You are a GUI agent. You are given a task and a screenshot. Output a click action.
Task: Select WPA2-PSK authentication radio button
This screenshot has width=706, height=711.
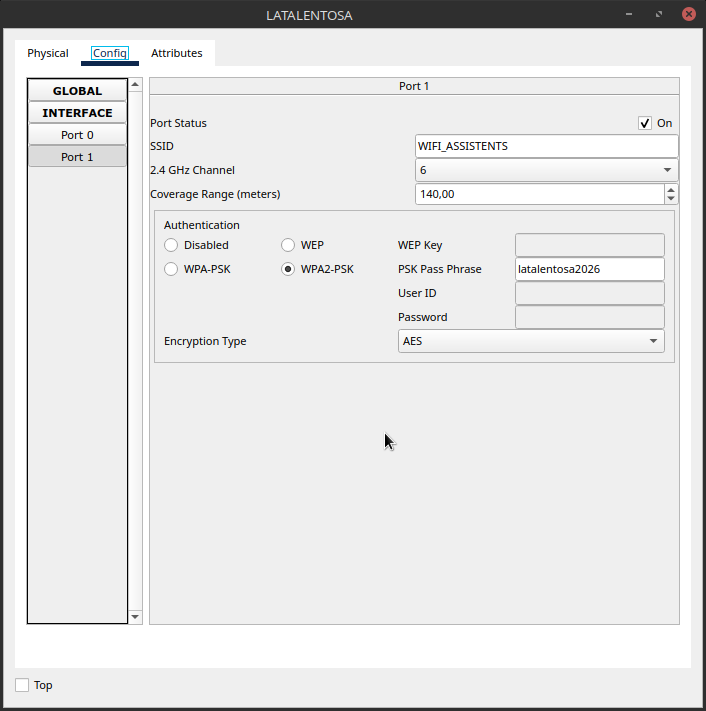(288, 269)
